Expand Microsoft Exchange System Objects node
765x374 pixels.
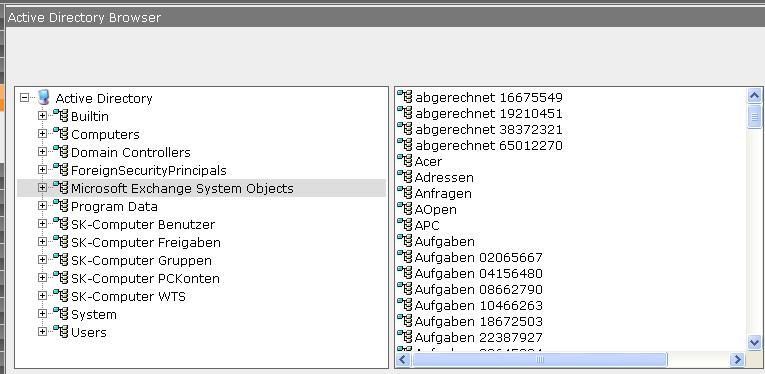(x=42, y=188)
